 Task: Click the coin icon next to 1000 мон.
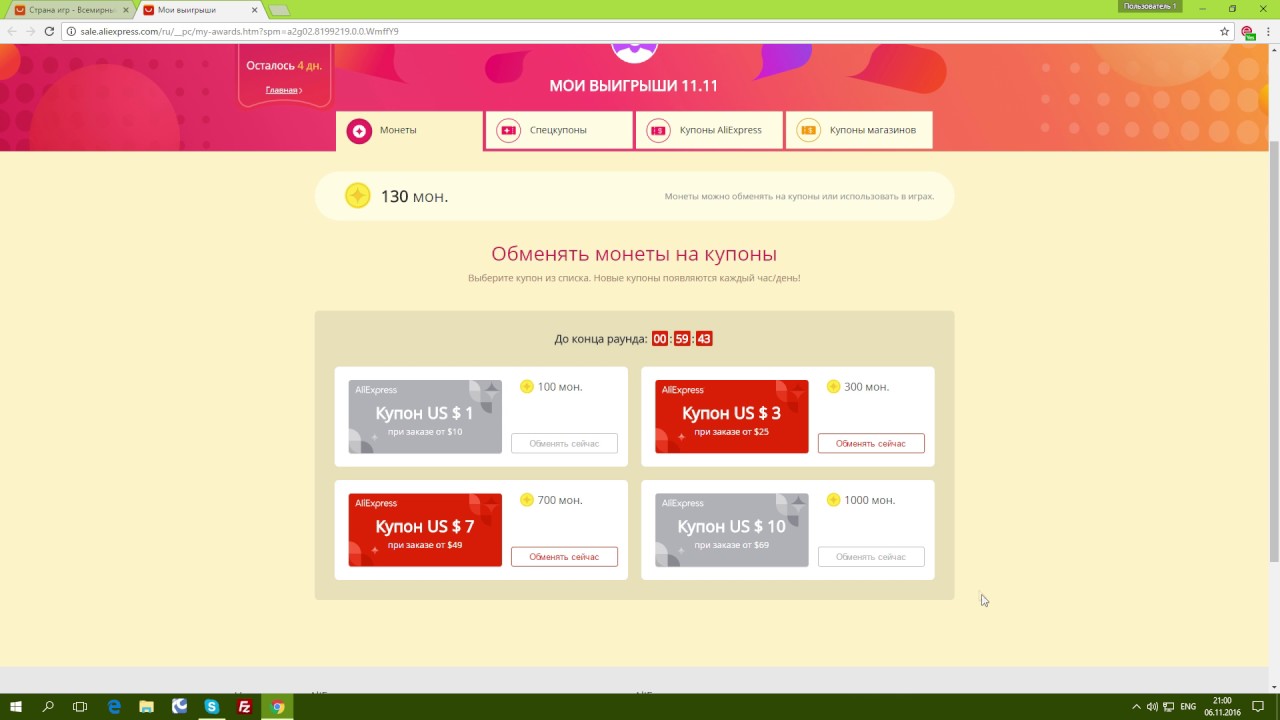pos(834,500)
